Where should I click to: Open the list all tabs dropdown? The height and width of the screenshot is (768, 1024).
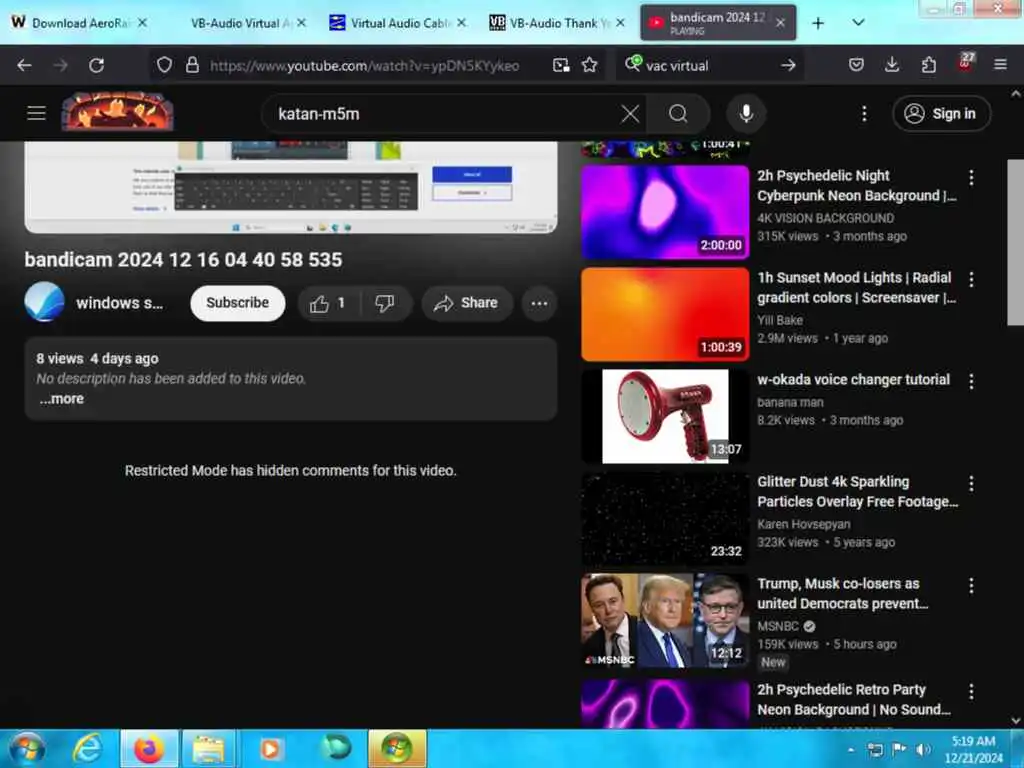[x=858, y=23]
